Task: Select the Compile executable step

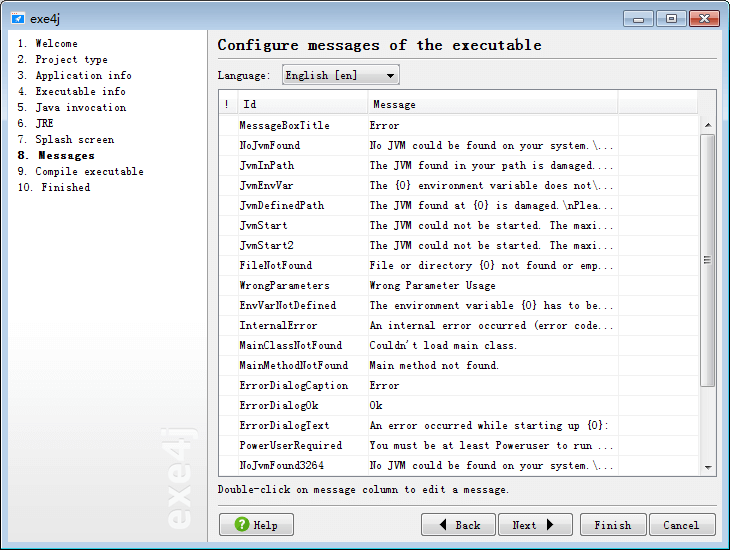Action: point(89,172)
